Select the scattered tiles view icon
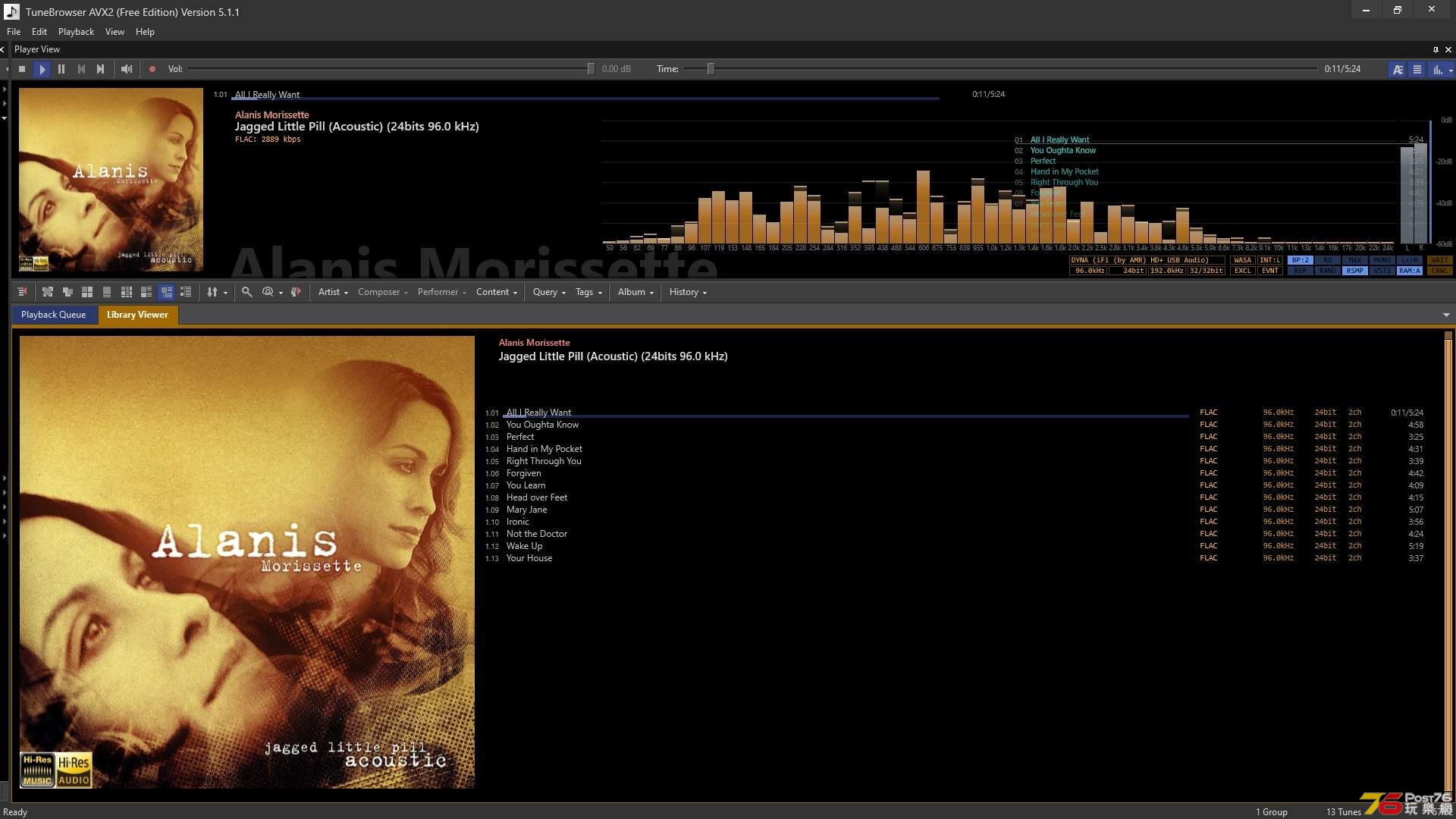The height and width of the screenshot is (819, 1456). 48,292
